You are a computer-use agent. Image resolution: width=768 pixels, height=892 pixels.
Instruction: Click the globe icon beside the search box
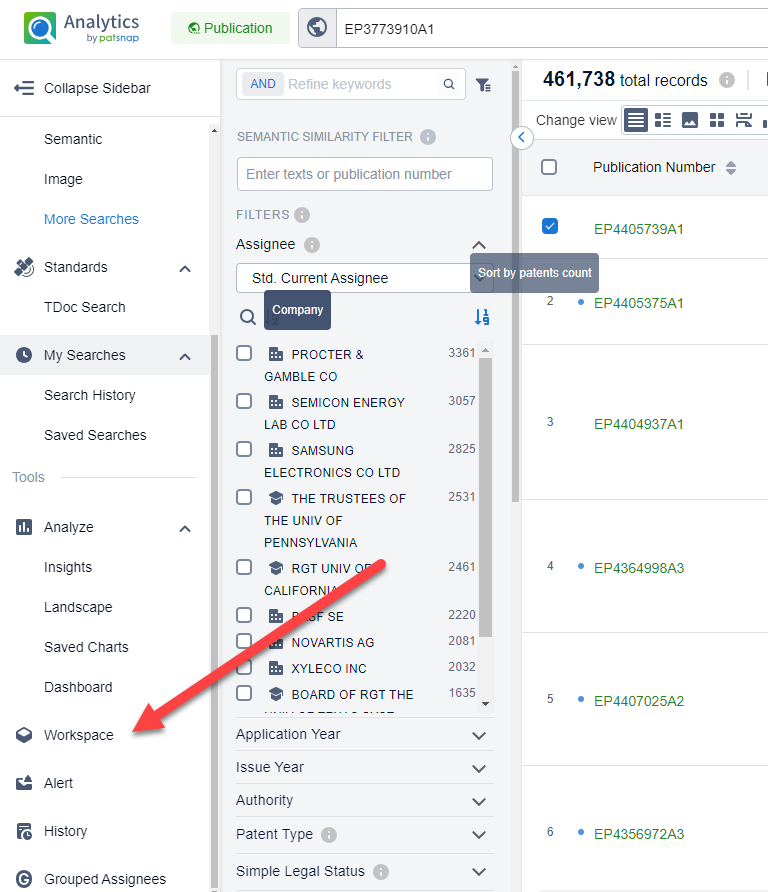click(316, 28)
